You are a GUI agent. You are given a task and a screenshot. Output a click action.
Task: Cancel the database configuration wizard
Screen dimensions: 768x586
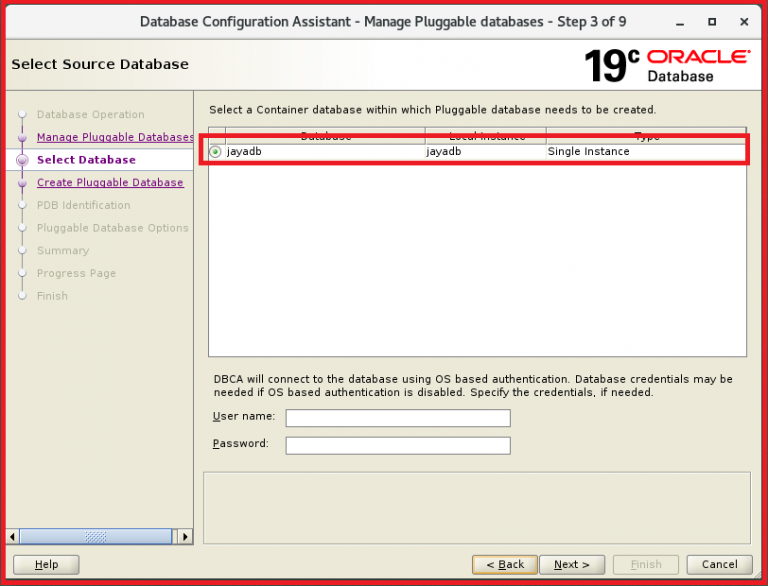coord(719,564)
